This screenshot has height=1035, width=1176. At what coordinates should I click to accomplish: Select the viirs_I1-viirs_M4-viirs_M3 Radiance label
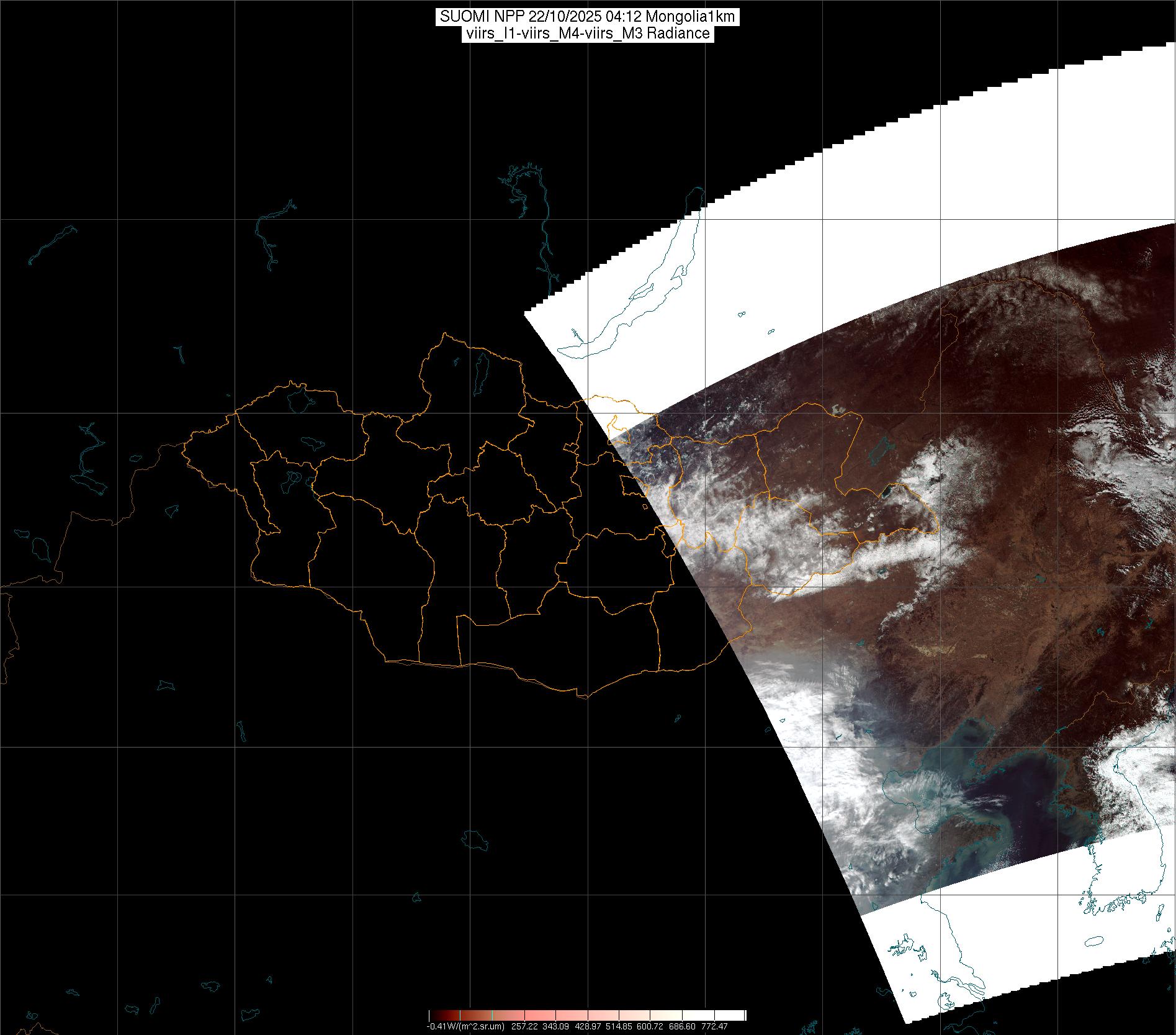coord(587,34)
